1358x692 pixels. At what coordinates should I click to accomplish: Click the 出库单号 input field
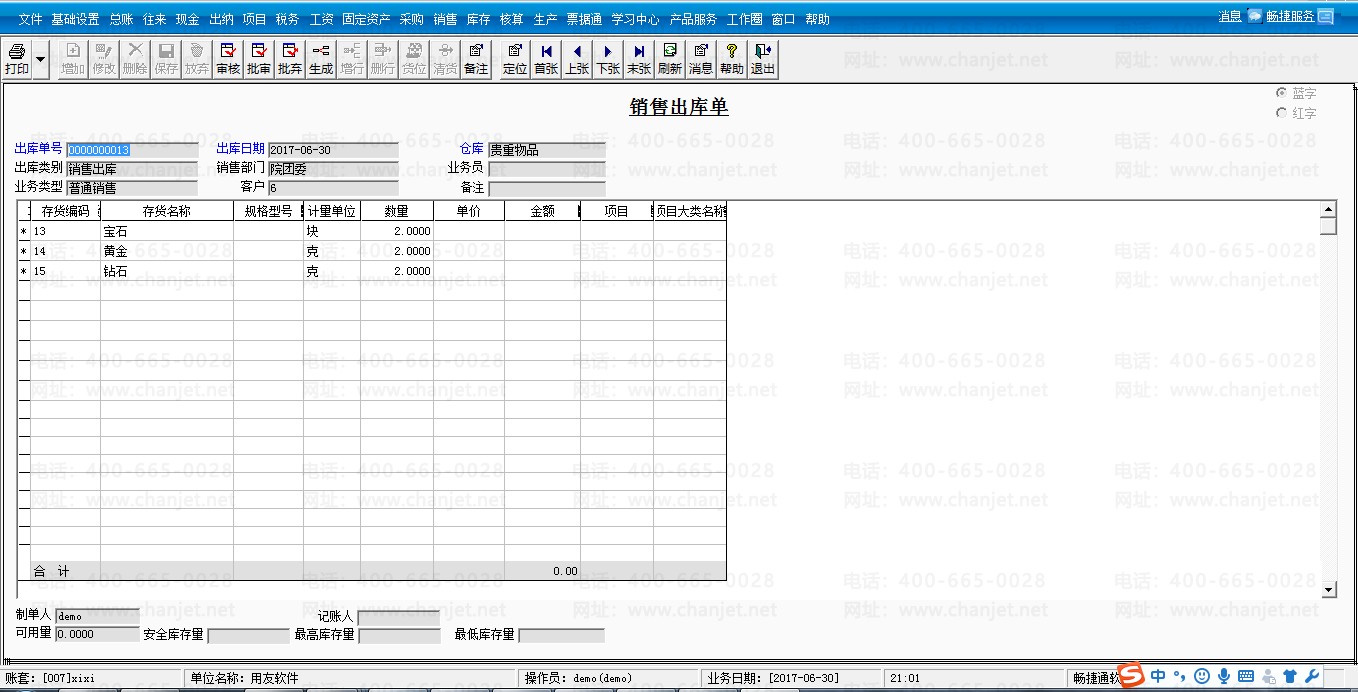pos(131,150)
